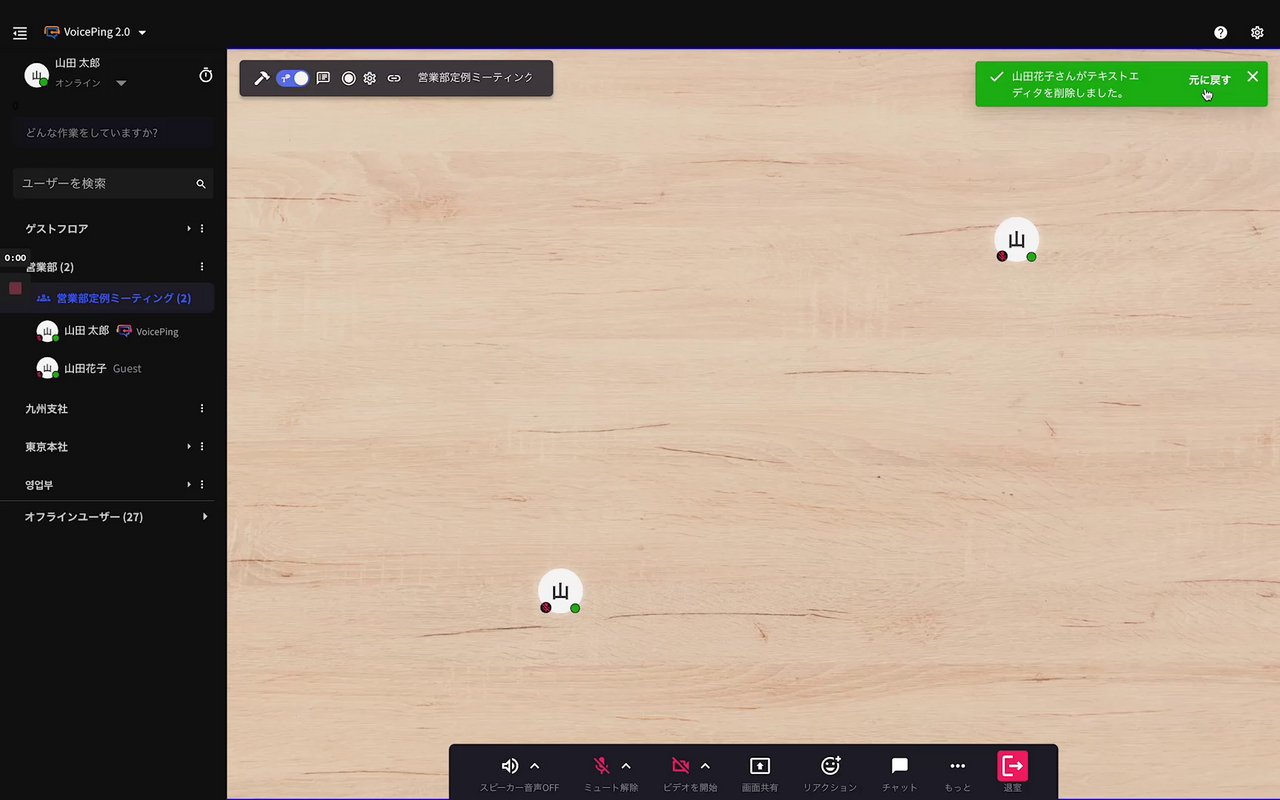This screenshot has width=1280, height=800.
Task: Open the オンライン status dropdown
Action: click(x=91, y=83)
